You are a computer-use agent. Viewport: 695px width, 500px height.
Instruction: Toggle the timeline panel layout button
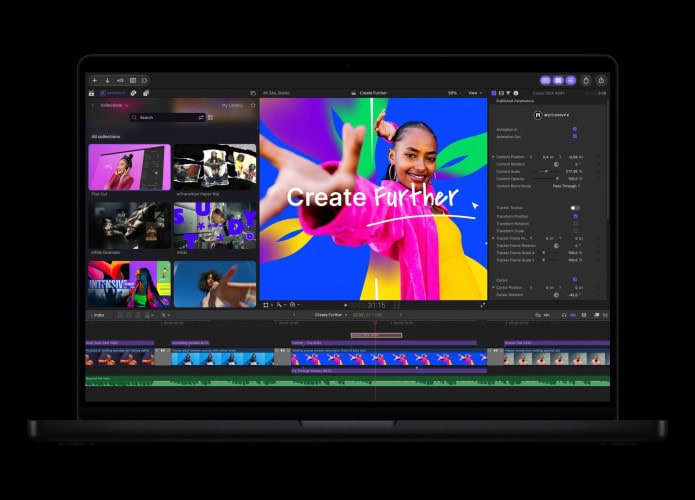[x=558, y=80]
